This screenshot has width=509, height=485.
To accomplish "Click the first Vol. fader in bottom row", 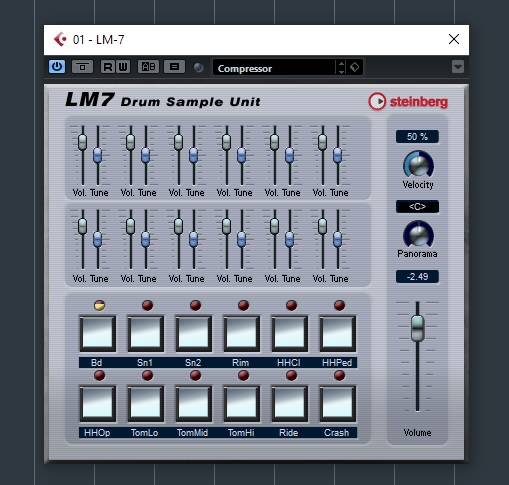I will coord(82,226).
